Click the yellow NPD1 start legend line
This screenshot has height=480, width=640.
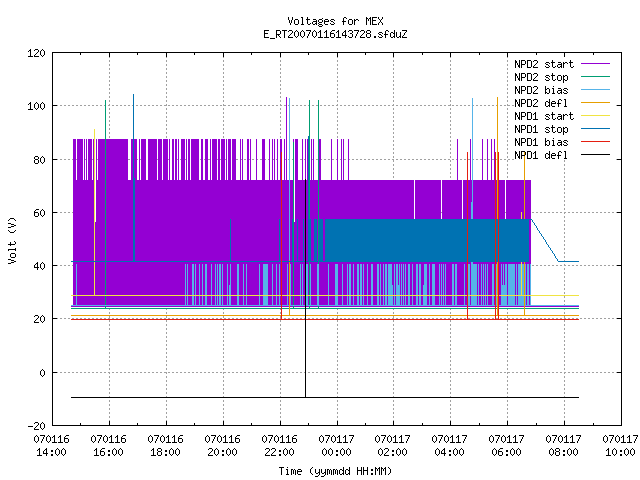pyautogui.click(x=595, y=116)
